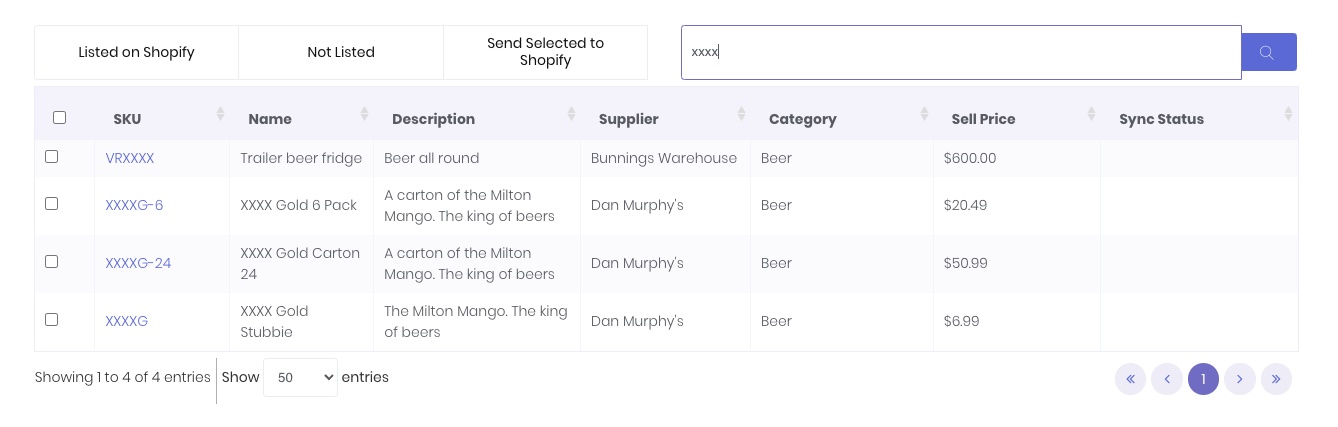Switch to Listed on Shopify tab
The height and width of the screenshot is (427, 1338).
click(x=136, y=52)
